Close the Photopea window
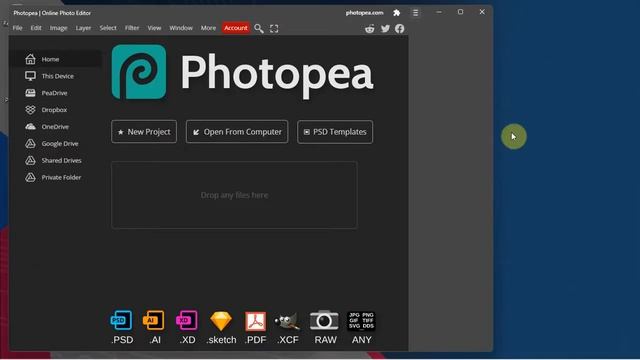 (x=482, y=12)
